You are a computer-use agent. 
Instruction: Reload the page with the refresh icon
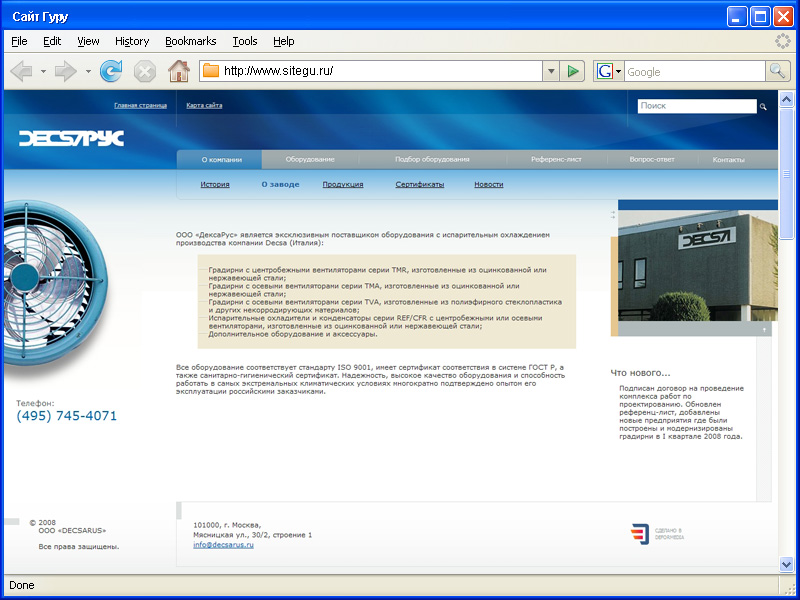tap(111, 71)
